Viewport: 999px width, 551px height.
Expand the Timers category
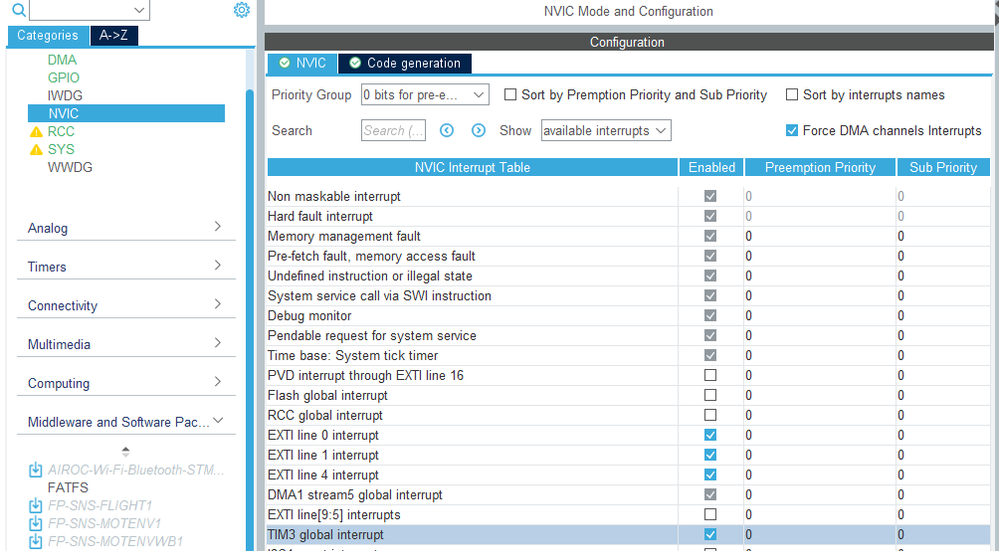tap(126, 266)
